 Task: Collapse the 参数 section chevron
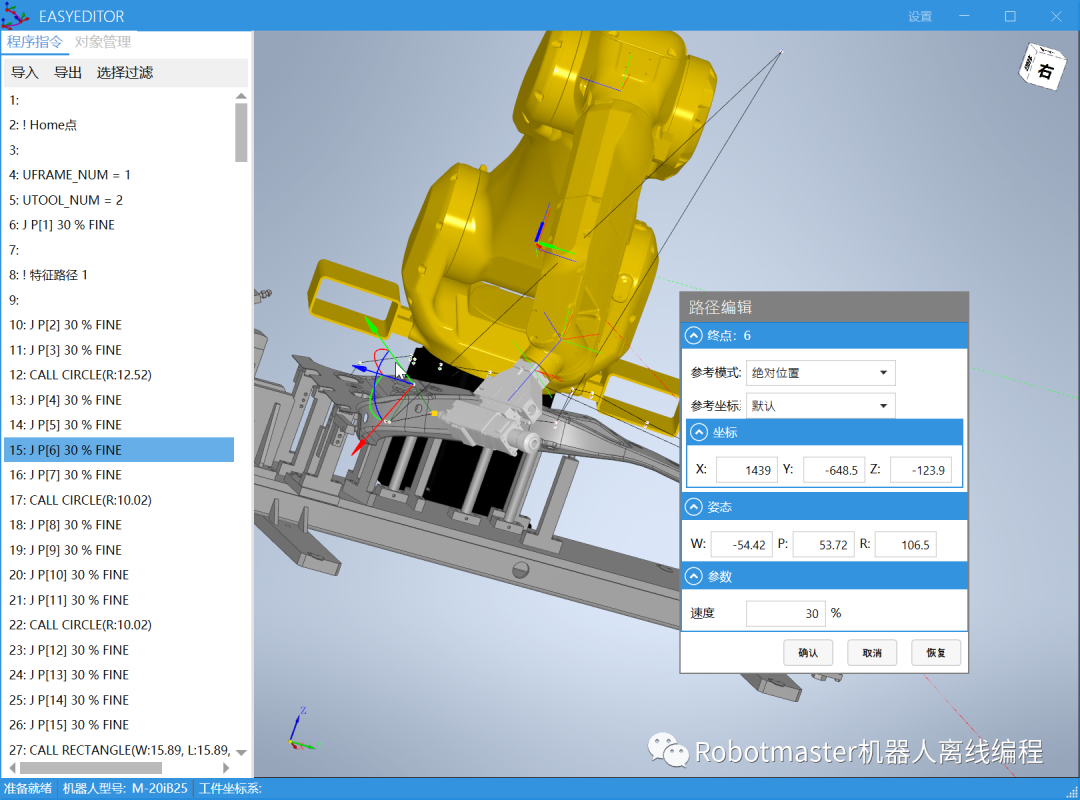click(x=692, y=577)
